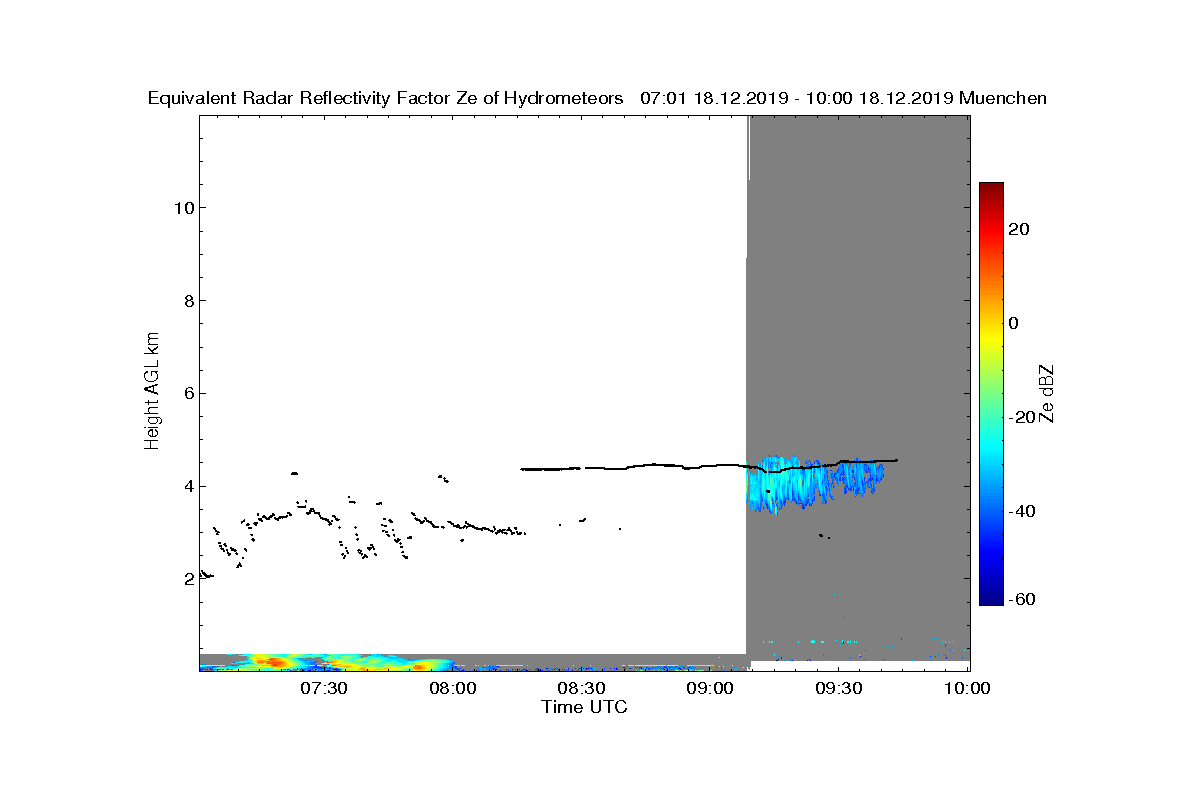The width and height of the screenshot is (1200, 800).
Task: Click the "Time UTC" axis label
Action: pos(585,707)
